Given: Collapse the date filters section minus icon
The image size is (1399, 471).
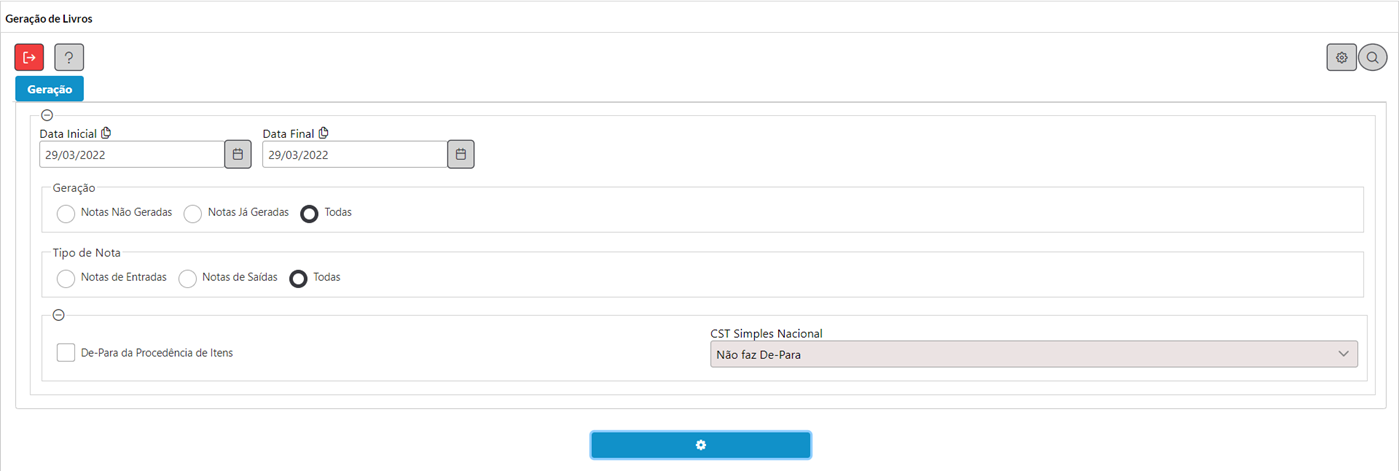Looking at the screenshot, I should pyautogui.click(x=47, y=116).
